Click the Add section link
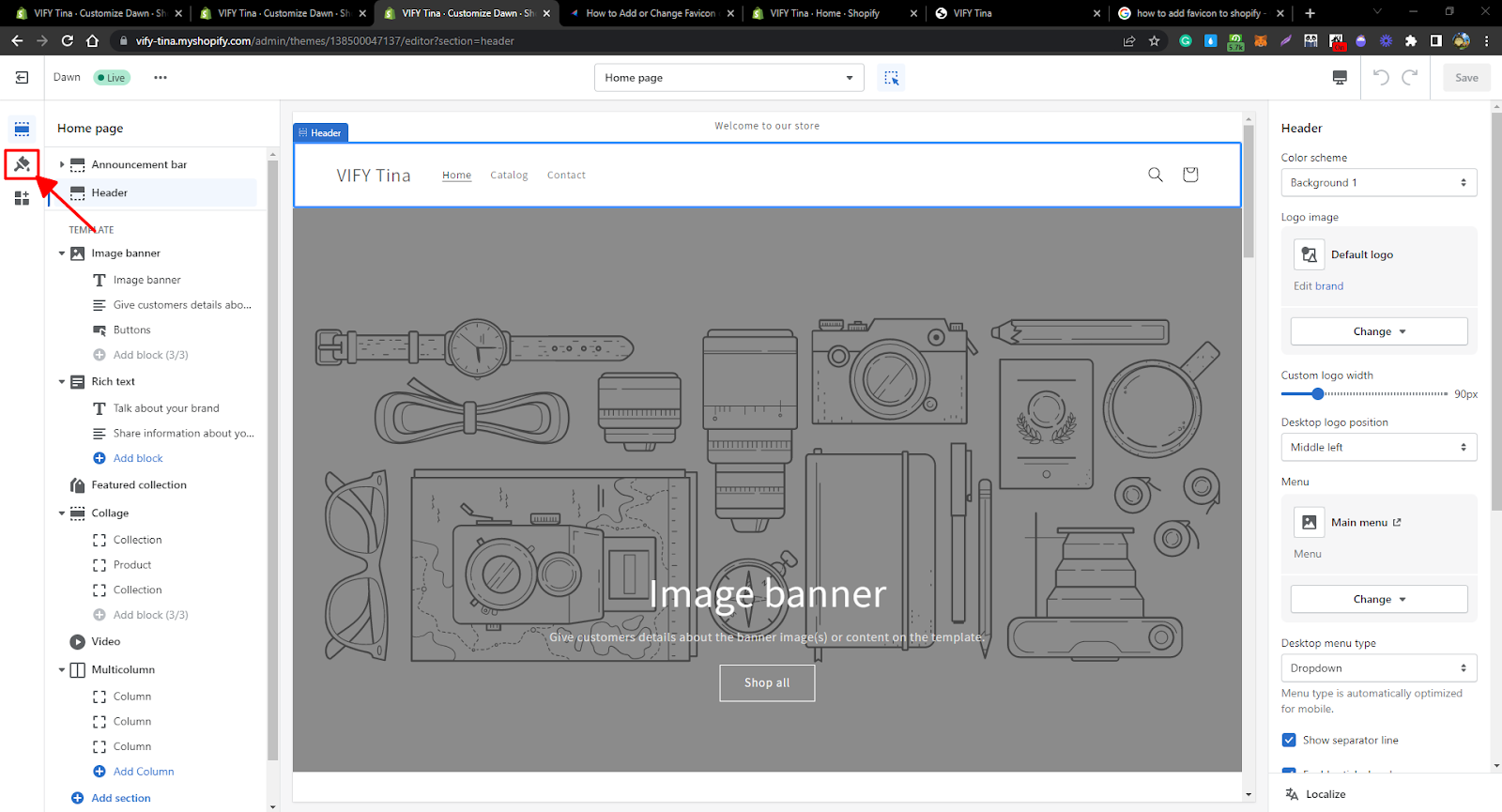 click(x=121, y=799)
